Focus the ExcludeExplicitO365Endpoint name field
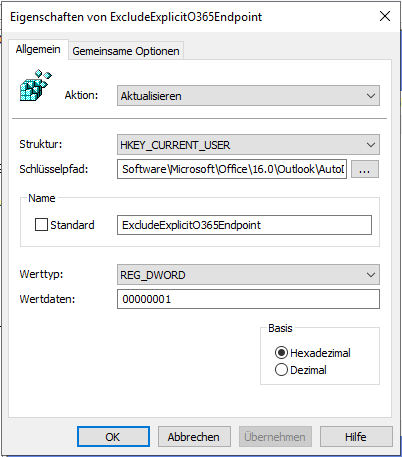The height and width of the screenshot is (457, 402). click(x=244, y=225)
